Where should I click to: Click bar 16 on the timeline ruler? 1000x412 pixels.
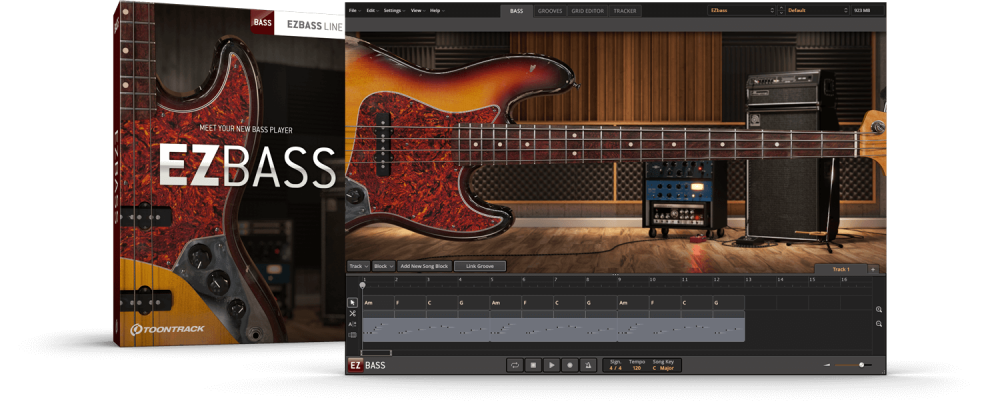844,280
